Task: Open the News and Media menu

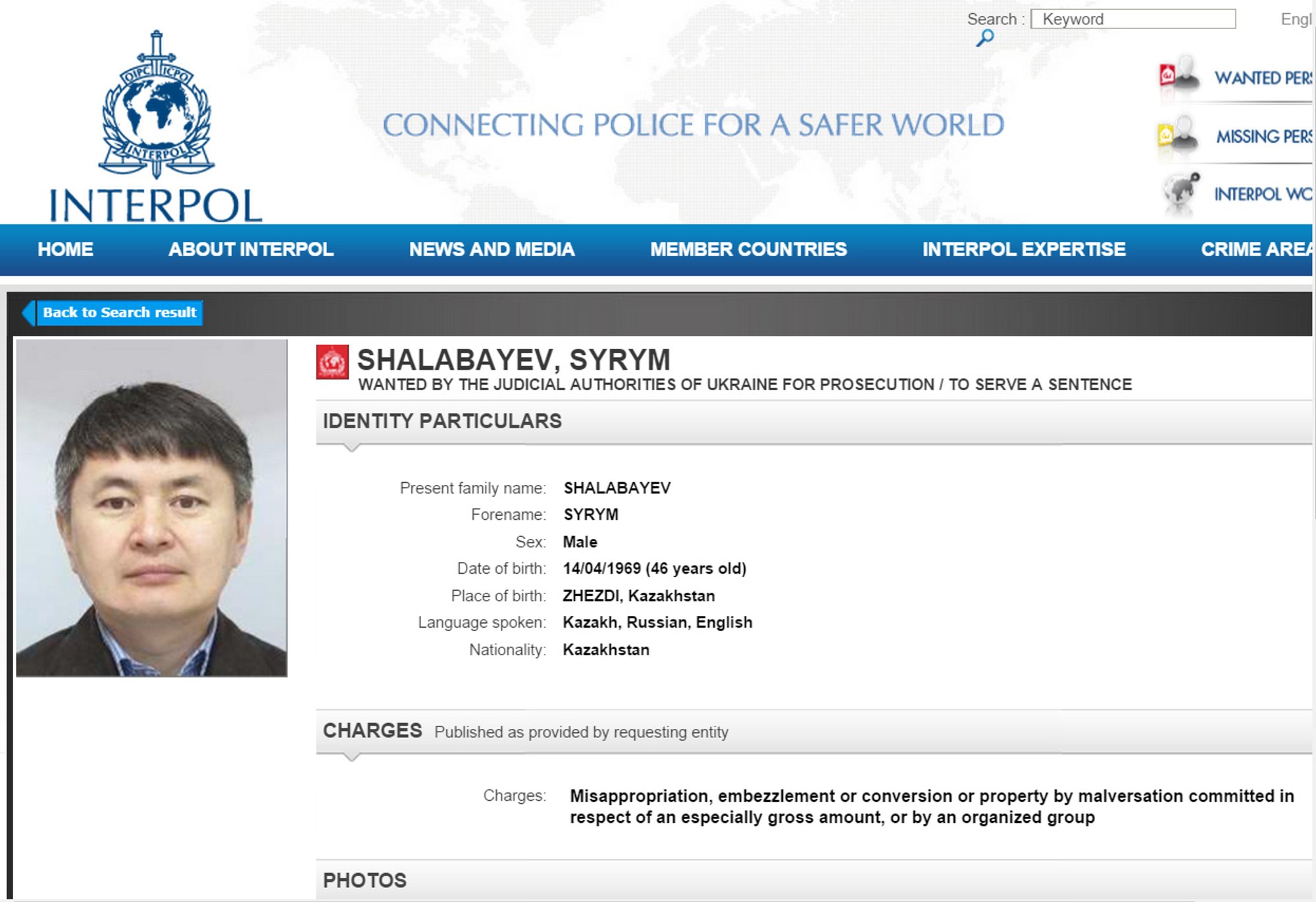Action: point(492,249)
